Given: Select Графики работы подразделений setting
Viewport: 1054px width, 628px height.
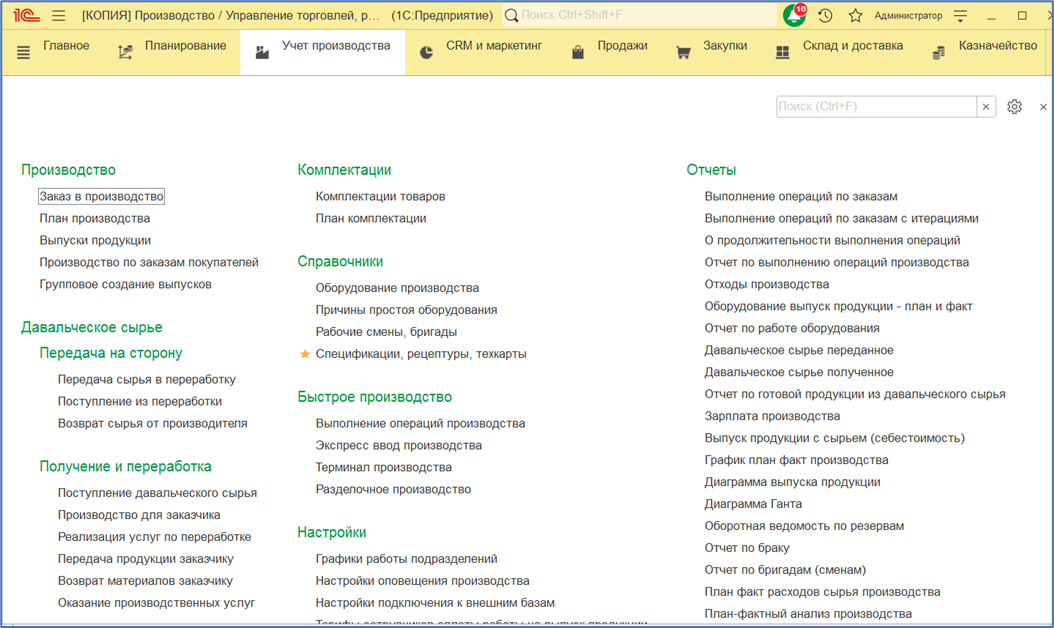Looking at the screenshot, I should 406,559.
